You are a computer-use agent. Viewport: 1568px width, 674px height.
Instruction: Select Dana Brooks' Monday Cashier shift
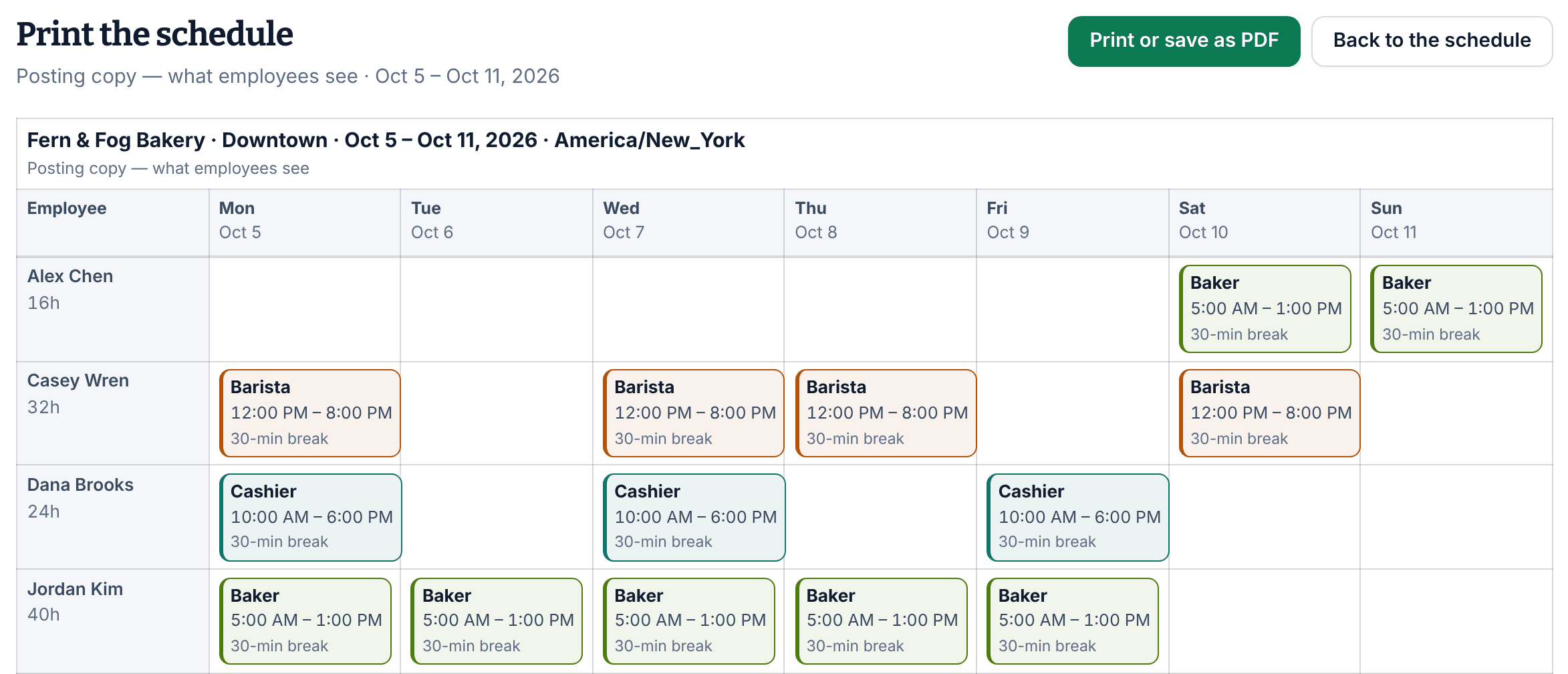point(311,518)
